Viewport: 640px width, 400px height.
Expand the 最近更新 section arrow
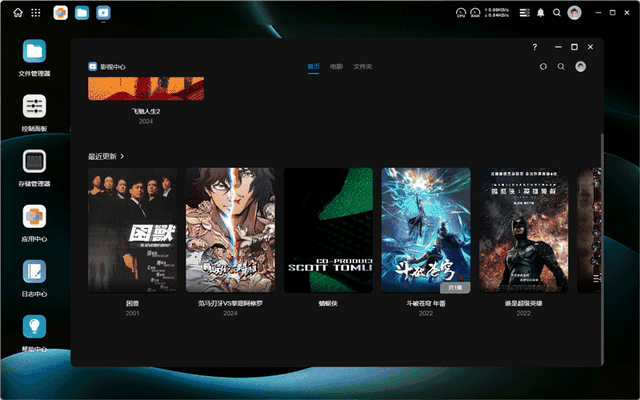[x=122, y=156]
